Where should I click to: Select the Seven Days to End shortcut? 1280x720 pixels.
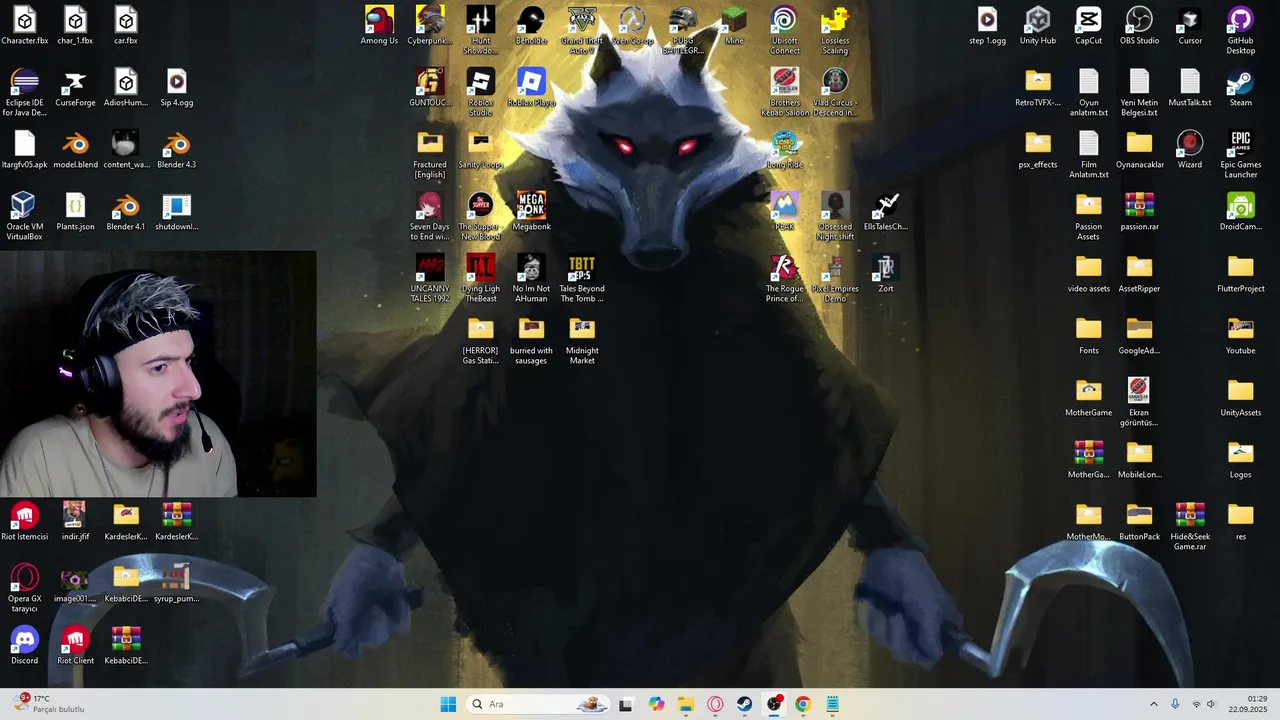point(430,216)
